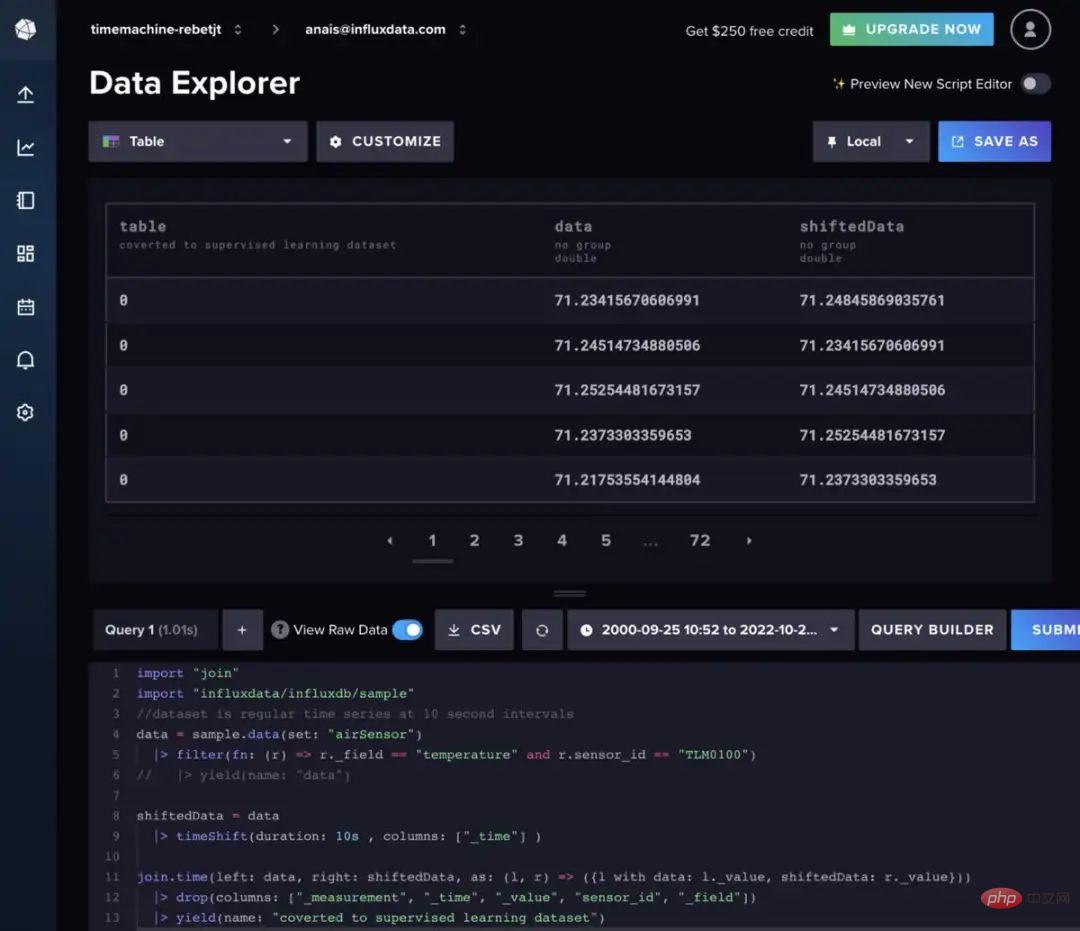Jump to last results page 72
Image resolution: width=1080 pixels, height=931 pixels.
(x=700, y=541)
